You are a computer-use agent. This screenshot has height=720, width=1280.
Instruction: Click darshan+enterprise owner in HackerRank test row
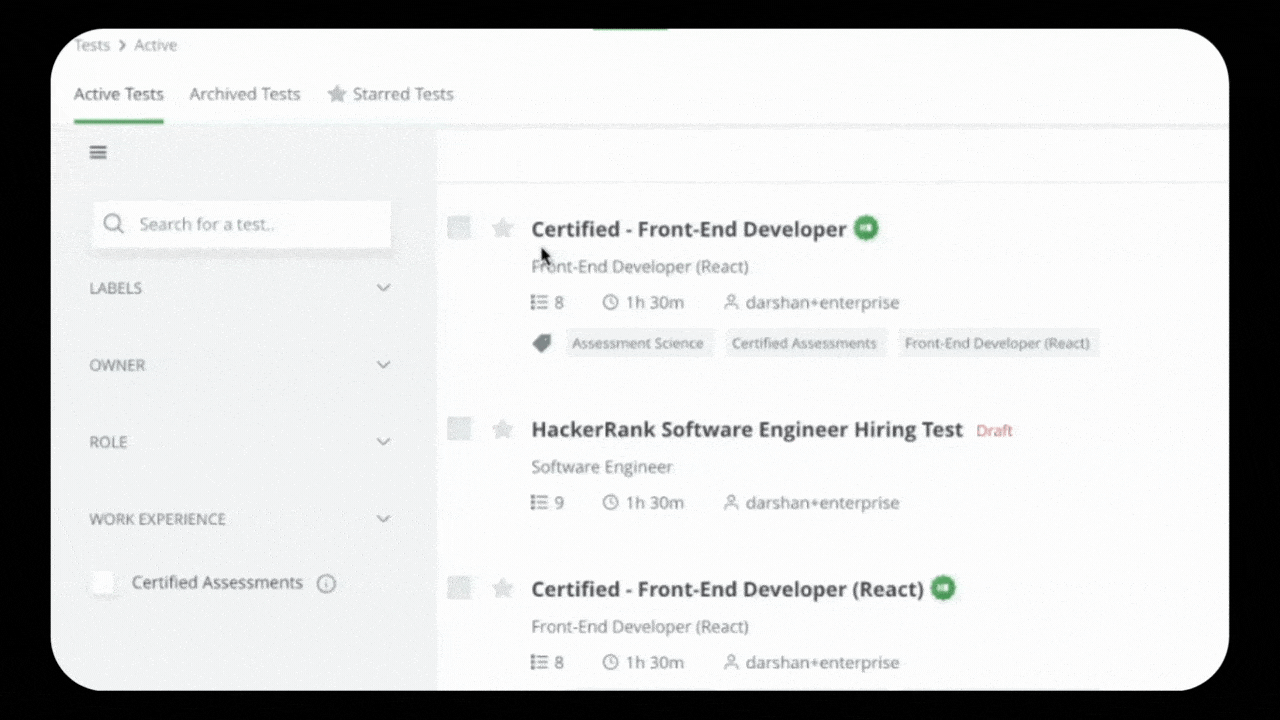pyautogui.click(x=822, y=503)
